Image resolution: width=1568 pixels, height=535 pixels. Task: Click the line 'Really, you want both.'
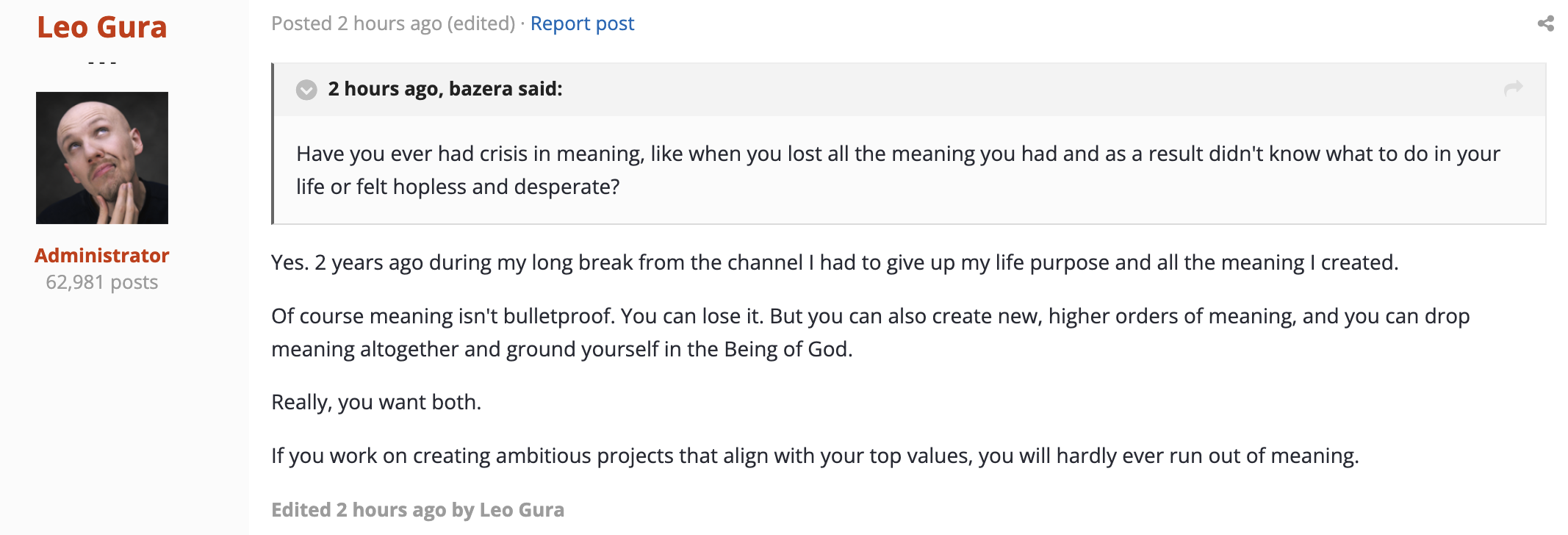coord(376,402)
